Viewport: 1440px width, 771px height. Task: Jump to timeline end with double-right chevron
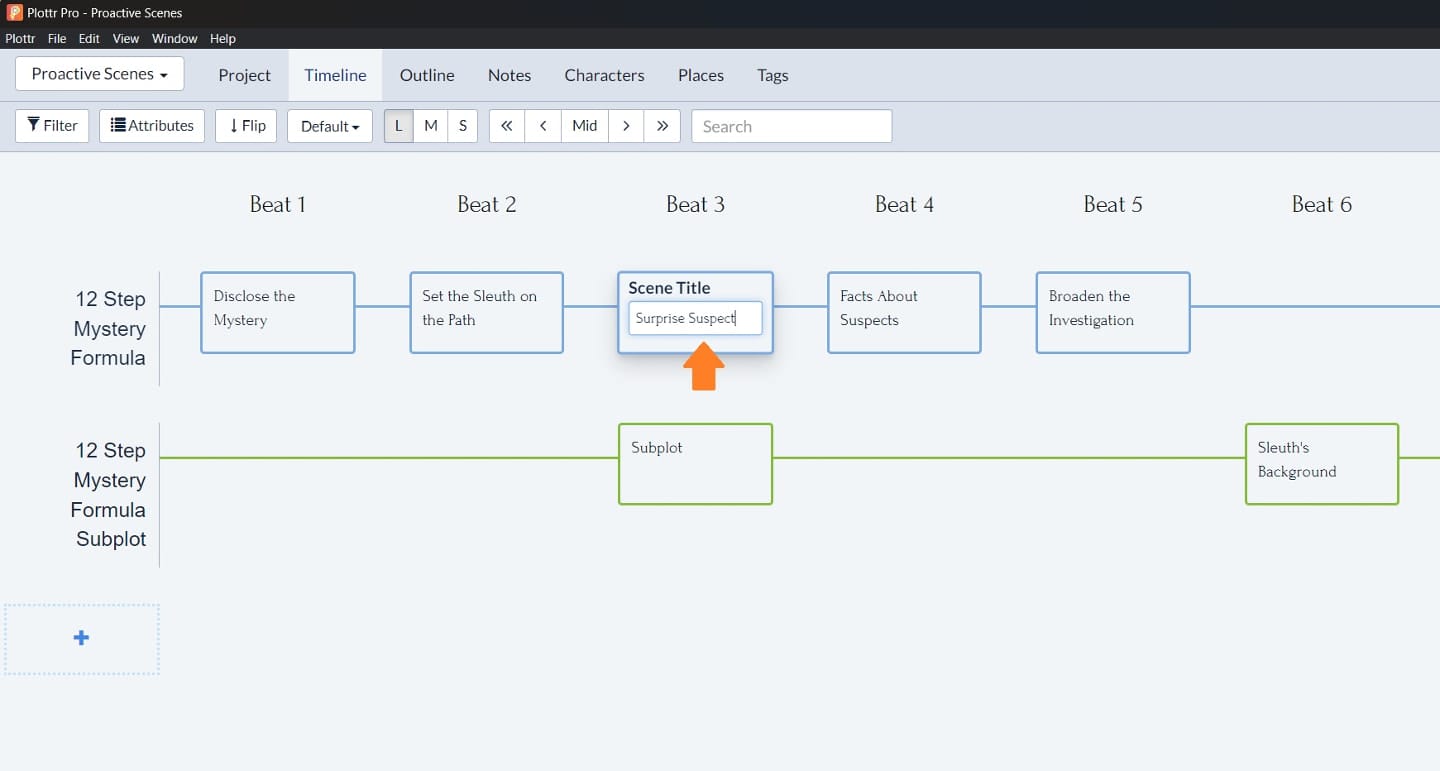pyautogui.click(x=662, y=126)
